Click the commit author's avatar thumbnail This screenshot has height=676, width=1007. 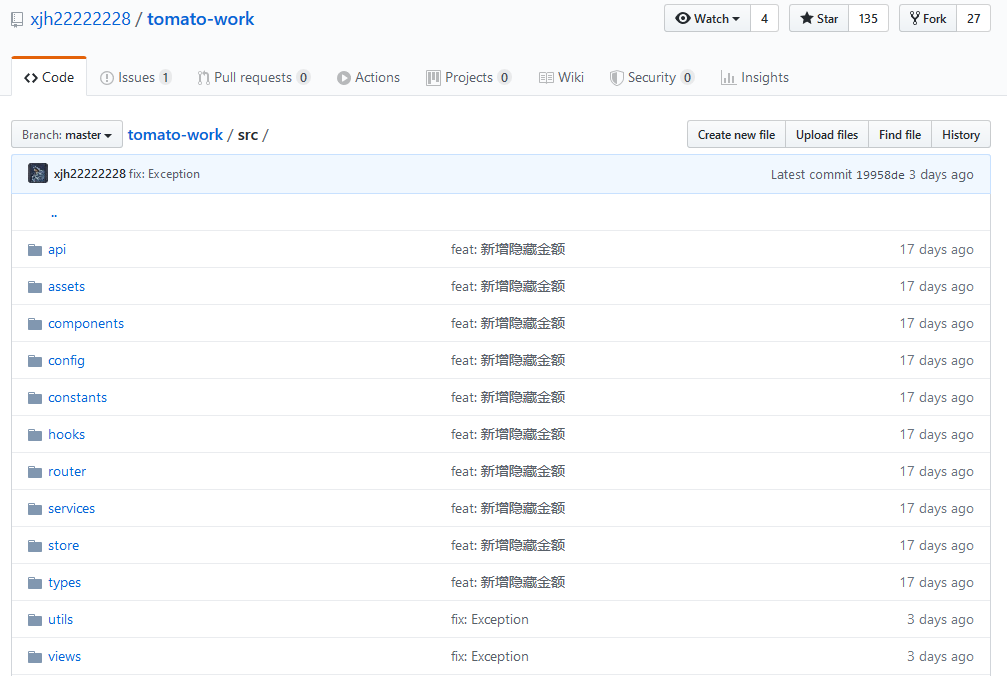(x=37, y=173)
